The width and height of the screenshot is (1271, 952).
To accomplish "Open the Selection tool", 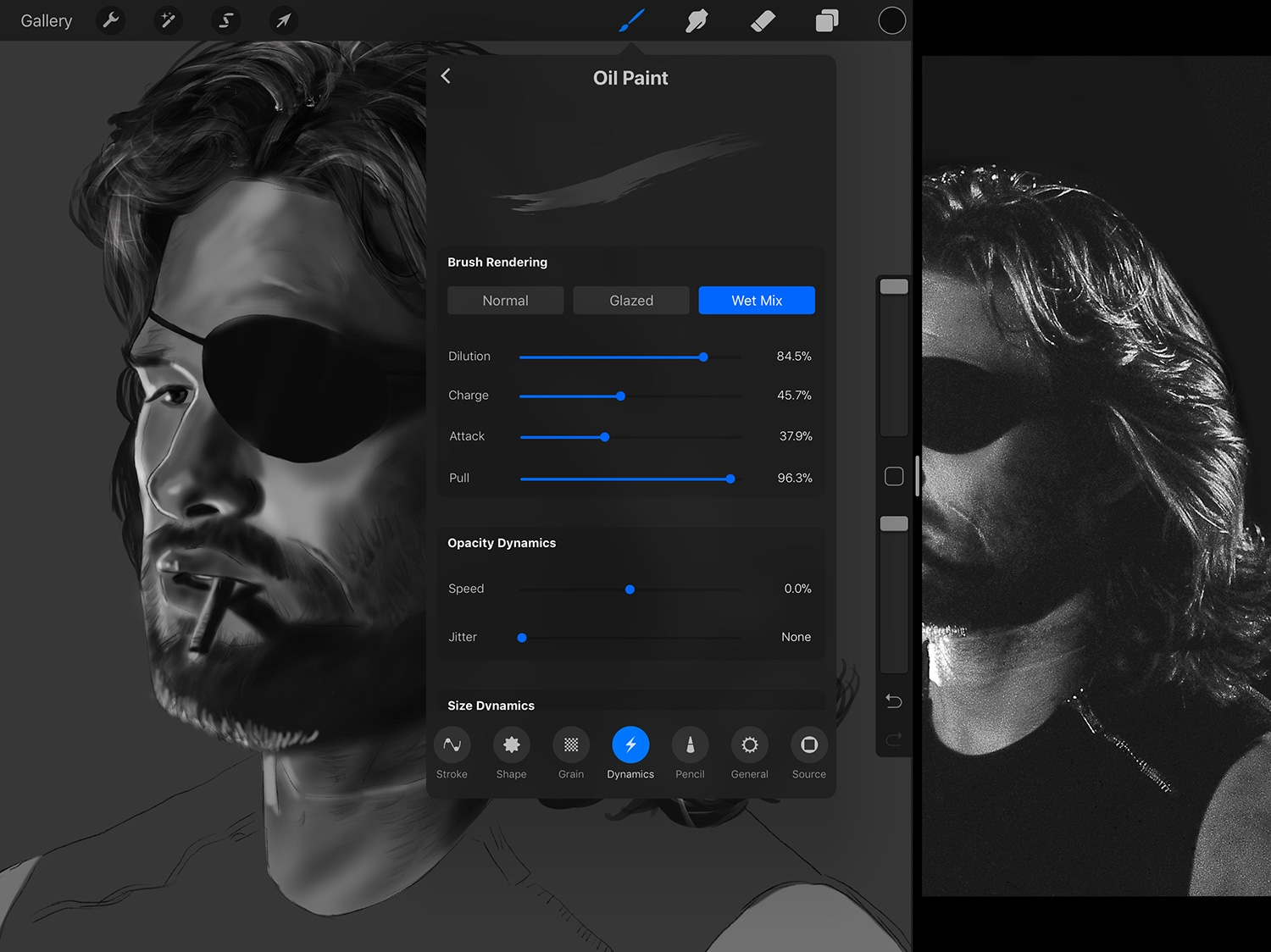I will click(226, 20).
